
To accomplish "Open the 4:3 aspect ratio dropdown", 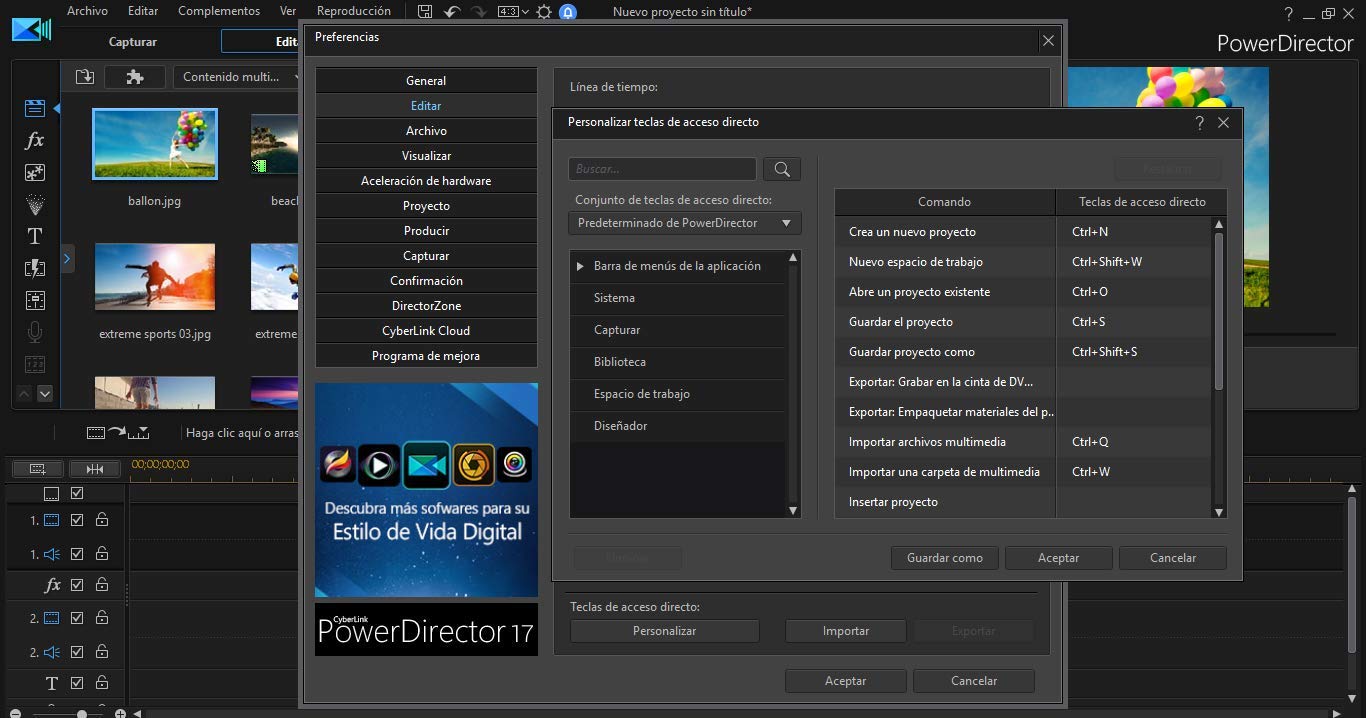I will pos(513,12).
